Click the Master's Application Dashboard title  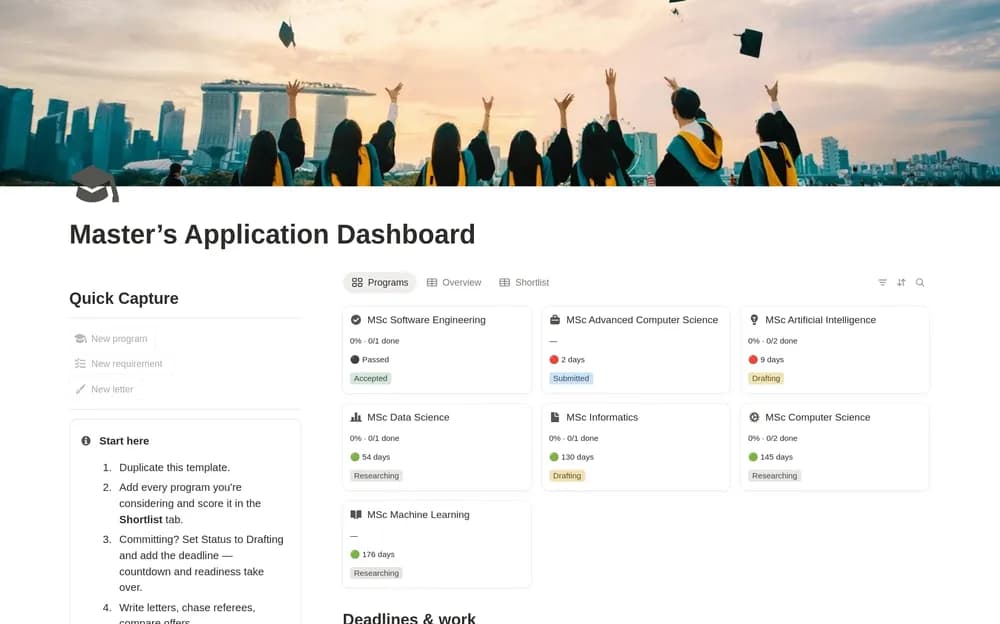tap(272, 234)
